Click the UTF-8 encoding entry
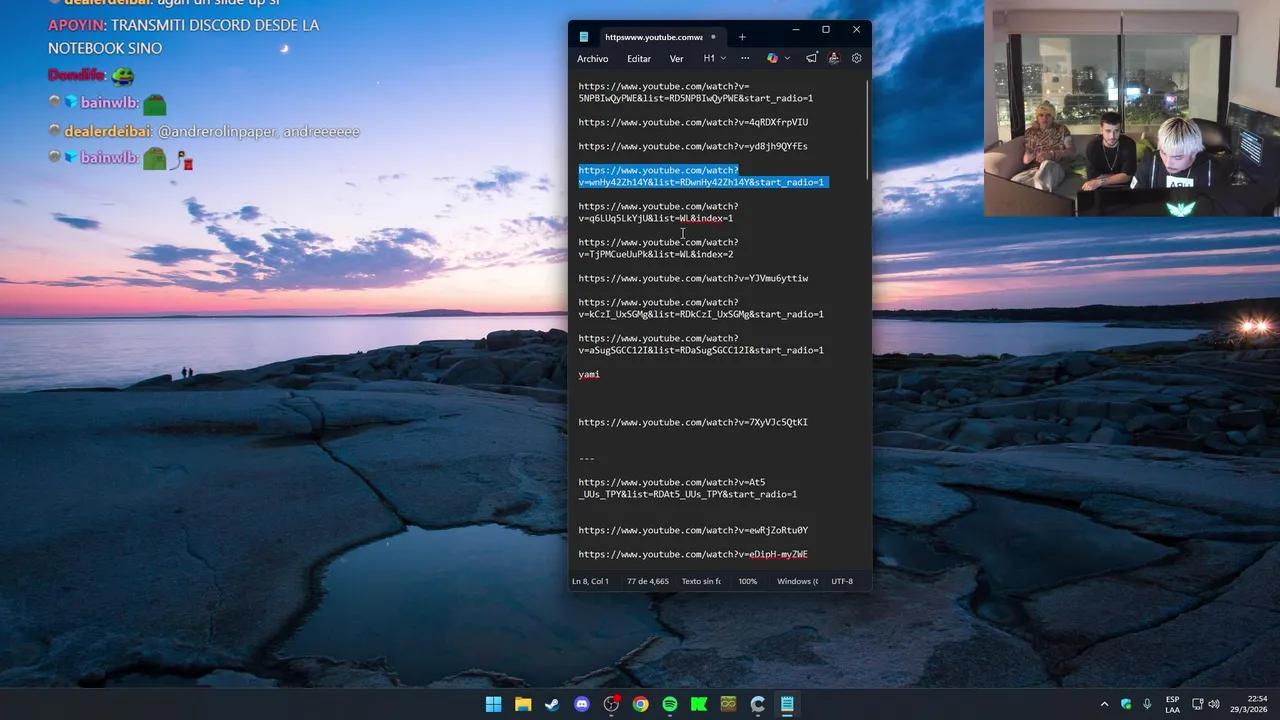 (x=842, y=581)
